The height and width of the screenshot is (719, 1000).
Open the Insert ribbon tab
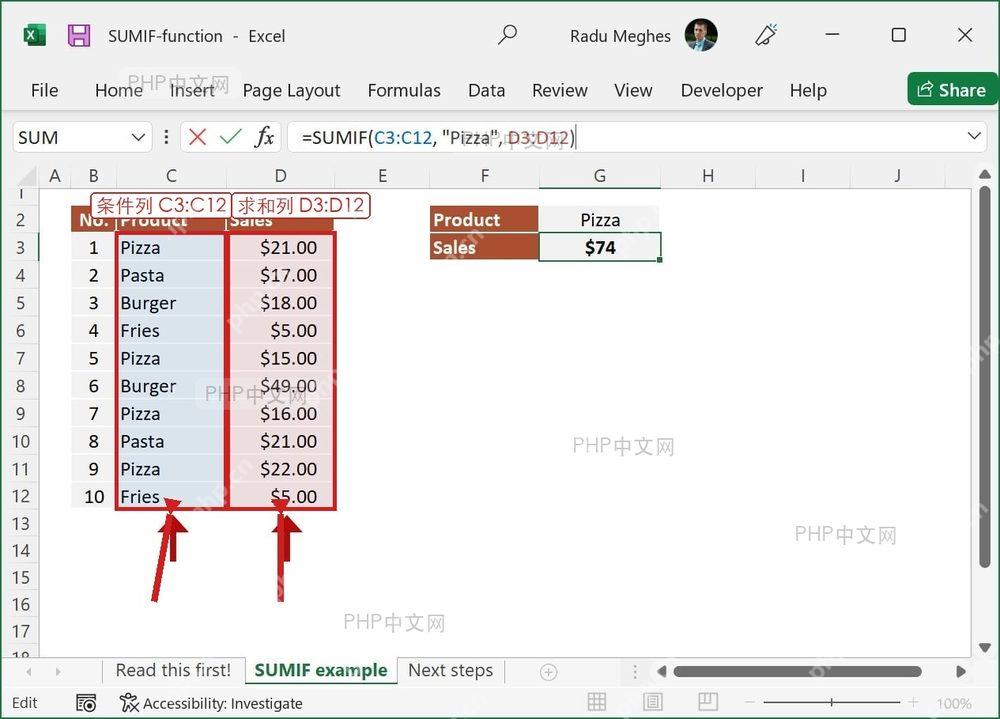(x=192, y=91)
